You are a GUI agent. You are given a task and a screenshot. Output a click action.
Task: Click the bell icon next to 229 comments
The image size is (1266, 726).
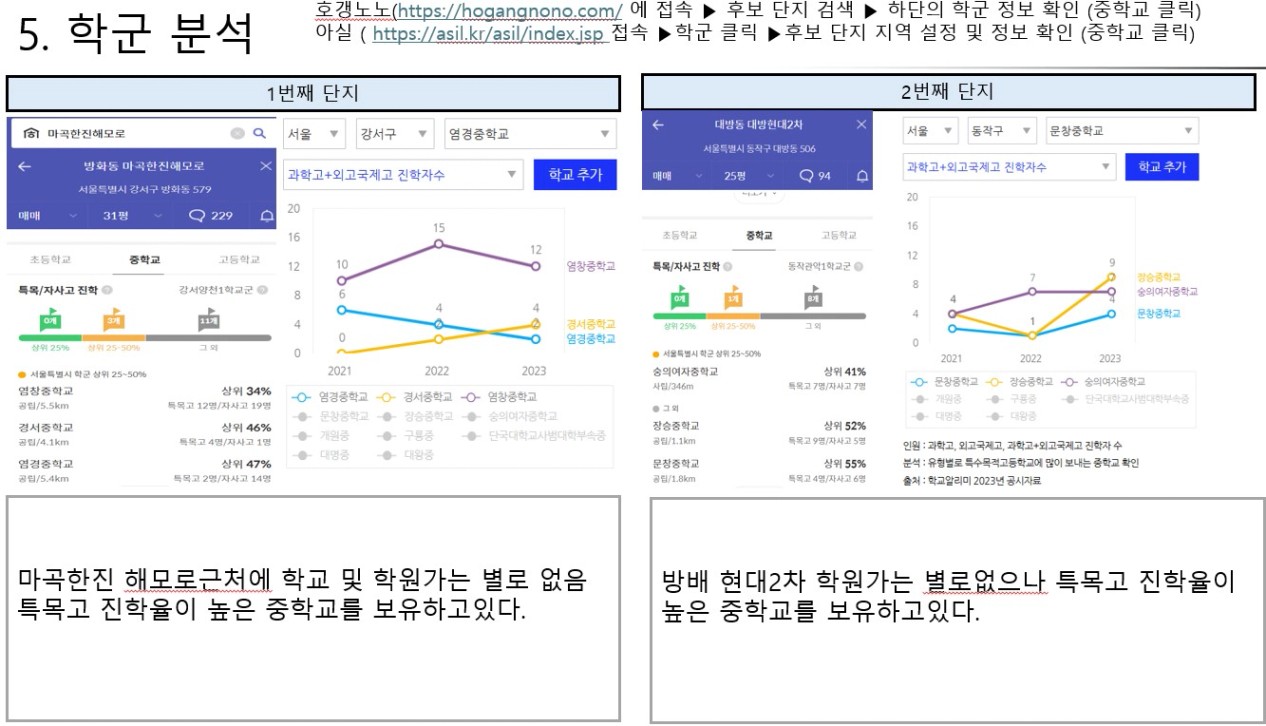[266, 215]
